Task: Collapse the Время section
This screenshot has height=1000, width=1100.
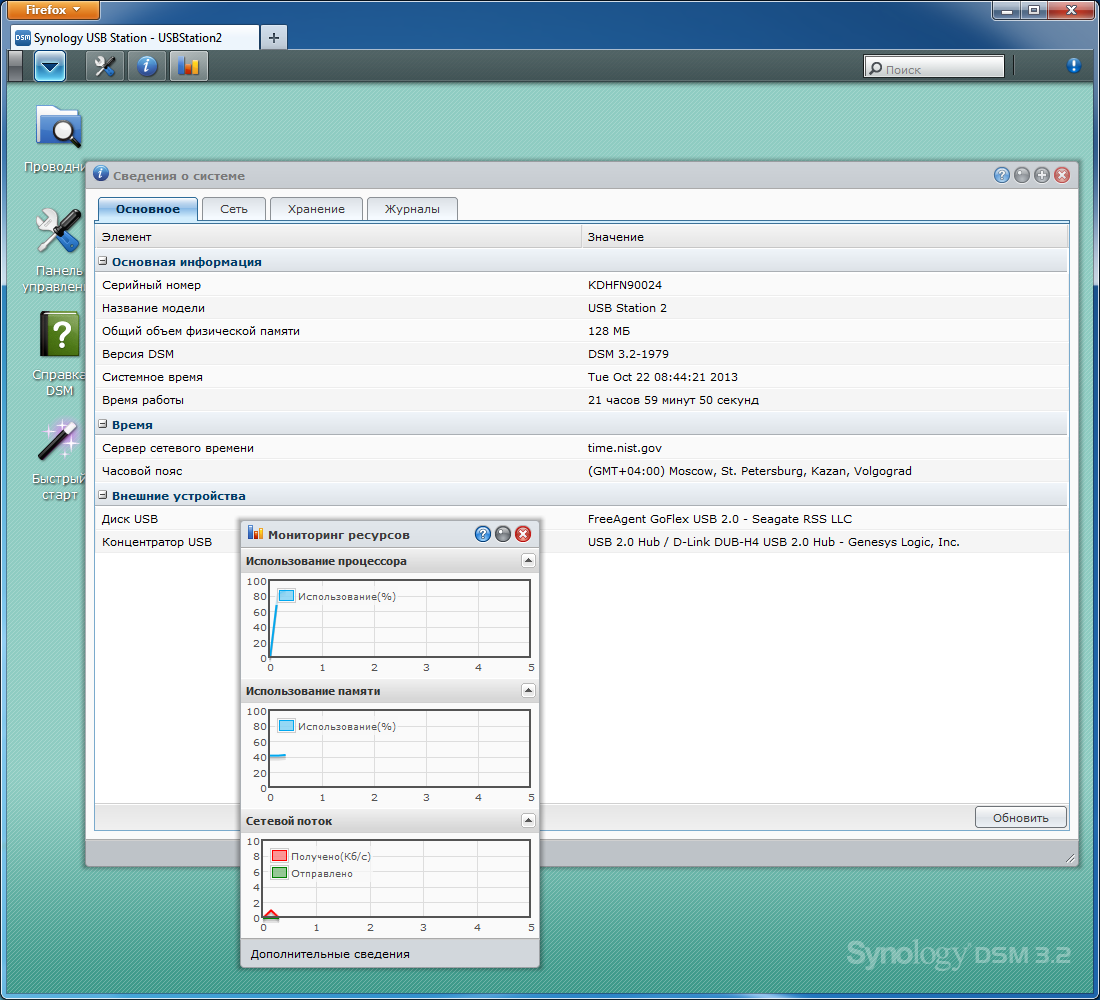Action: coord(102,424)
